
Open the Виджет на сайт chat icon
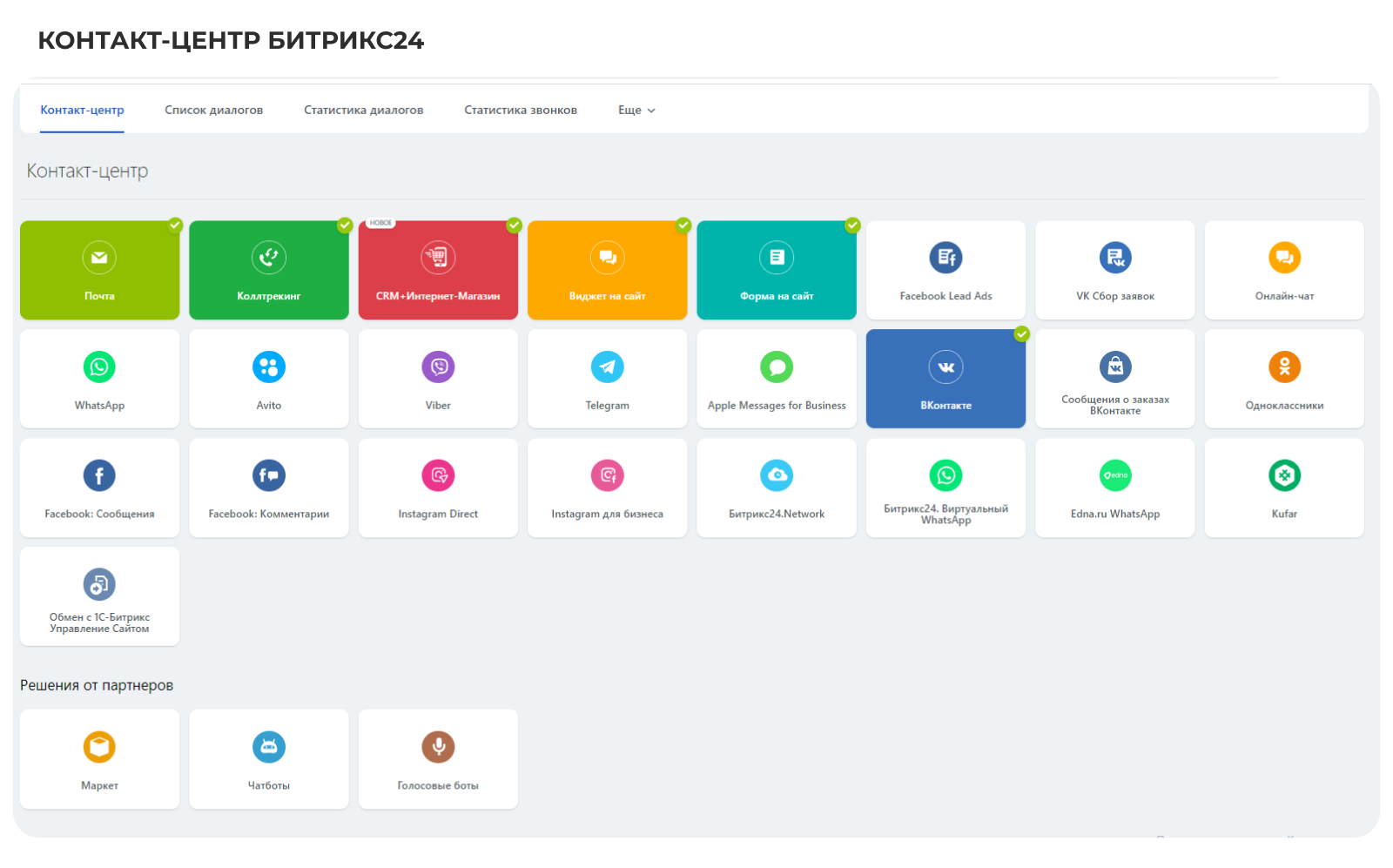point(608,258)
